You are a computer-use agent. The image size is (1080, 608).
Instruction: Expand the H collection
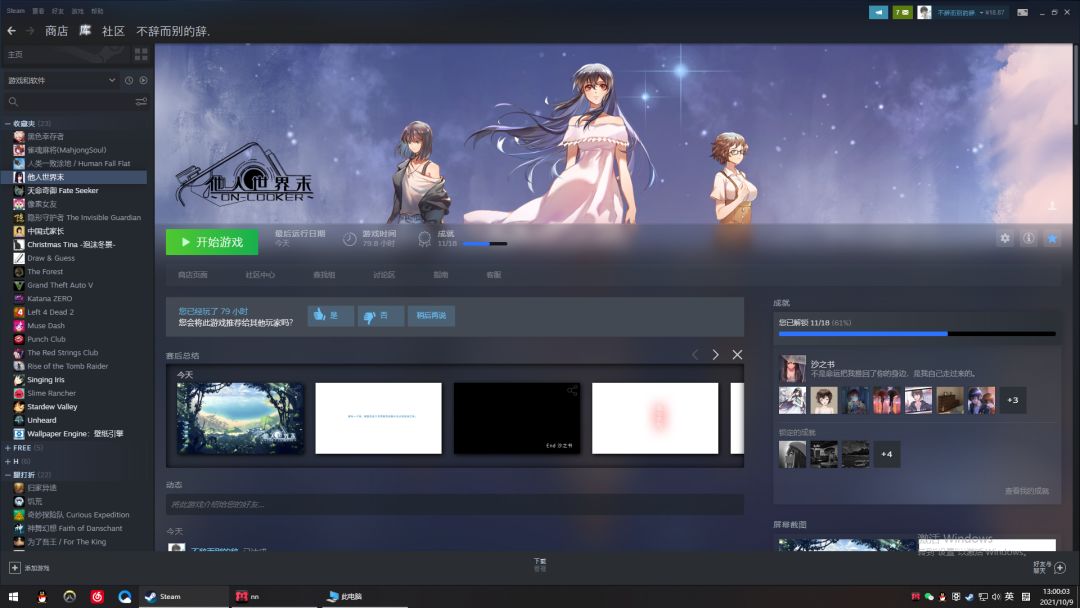(8, 461)
